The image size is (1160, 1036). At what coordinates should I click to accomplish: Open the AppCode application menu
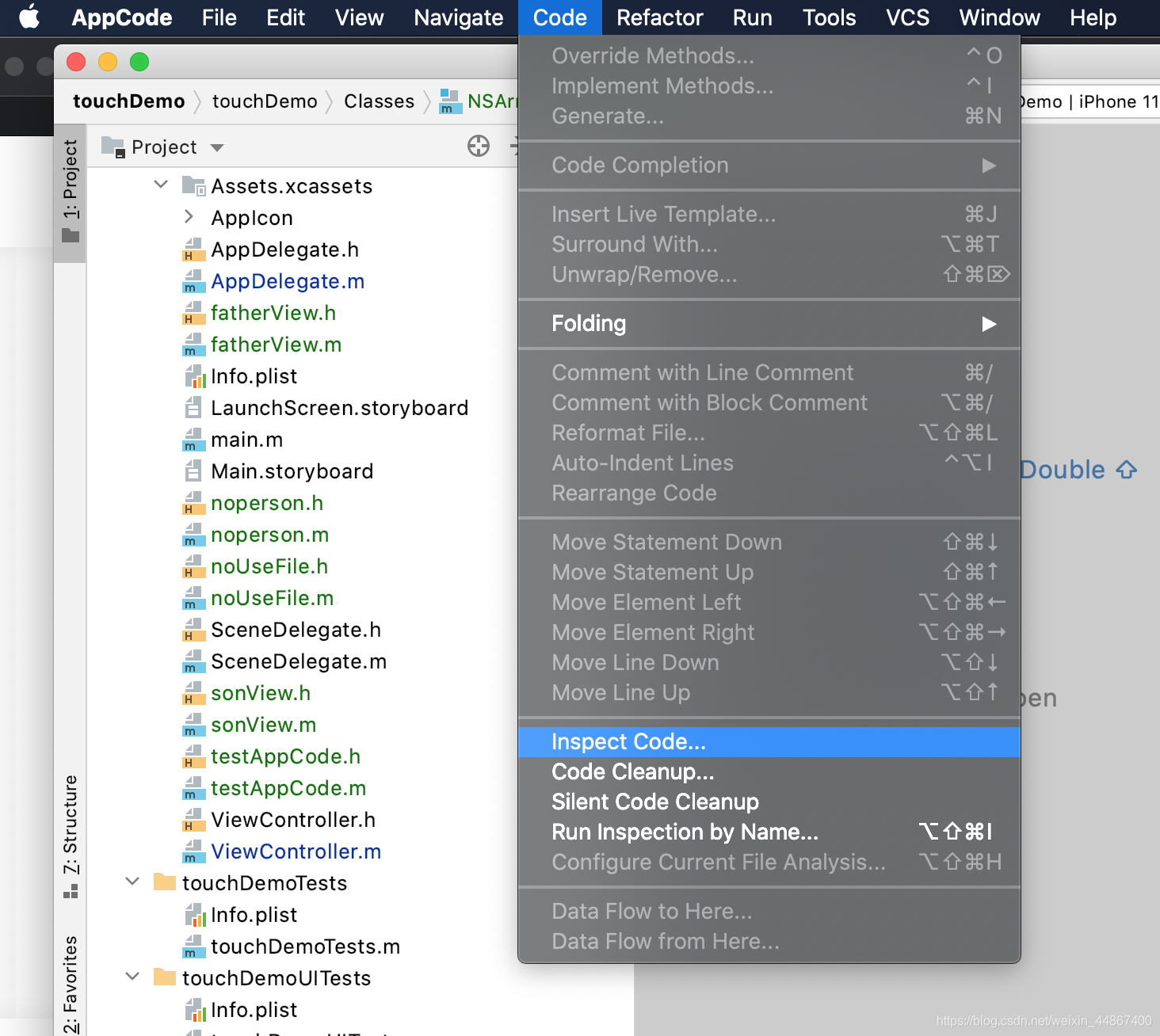click(122, 17)
